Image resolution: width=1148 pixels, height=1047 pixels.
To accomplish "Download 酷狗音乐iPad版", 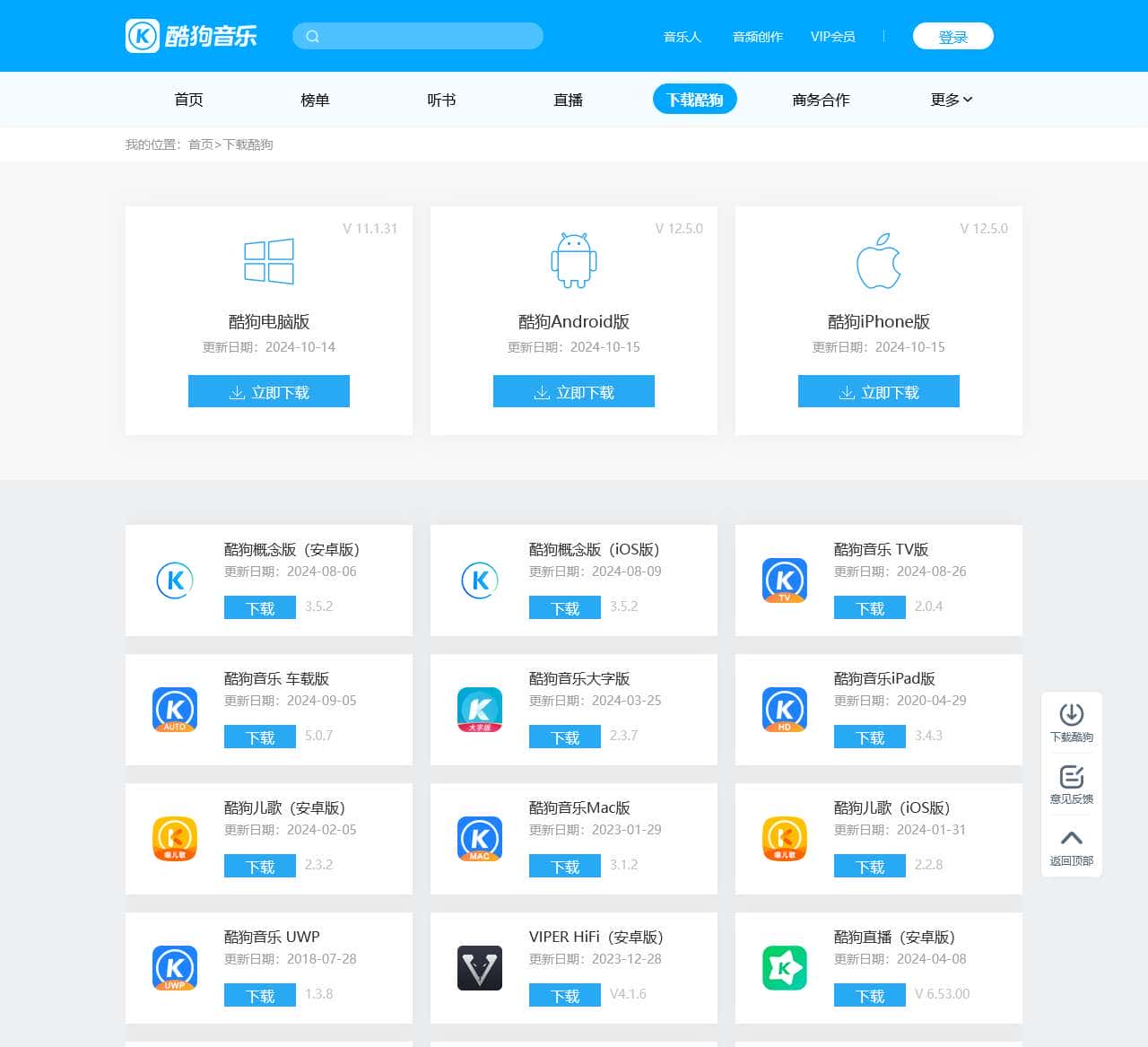I will pyautogui.click(x=870, y=737).
